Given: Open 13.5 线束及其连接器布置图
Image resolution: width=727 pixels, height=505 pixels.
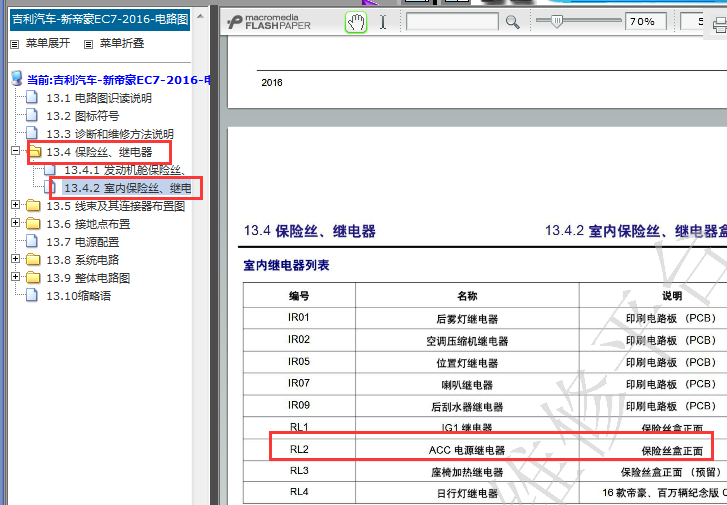Looking at the screenshot, I should pyautogui.click(x=115, y=206).
